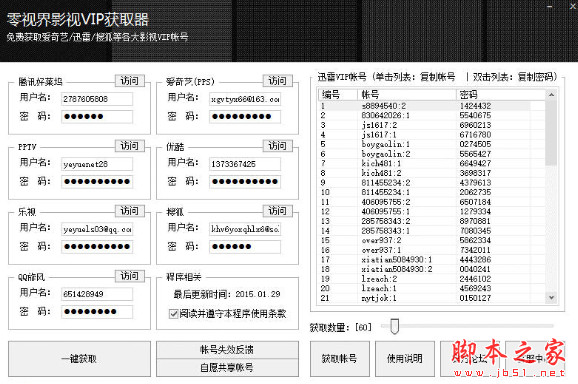This screenshot has width=578, height=384.
Task: Click QQ旋风 password field
Action: coord(97,312)
